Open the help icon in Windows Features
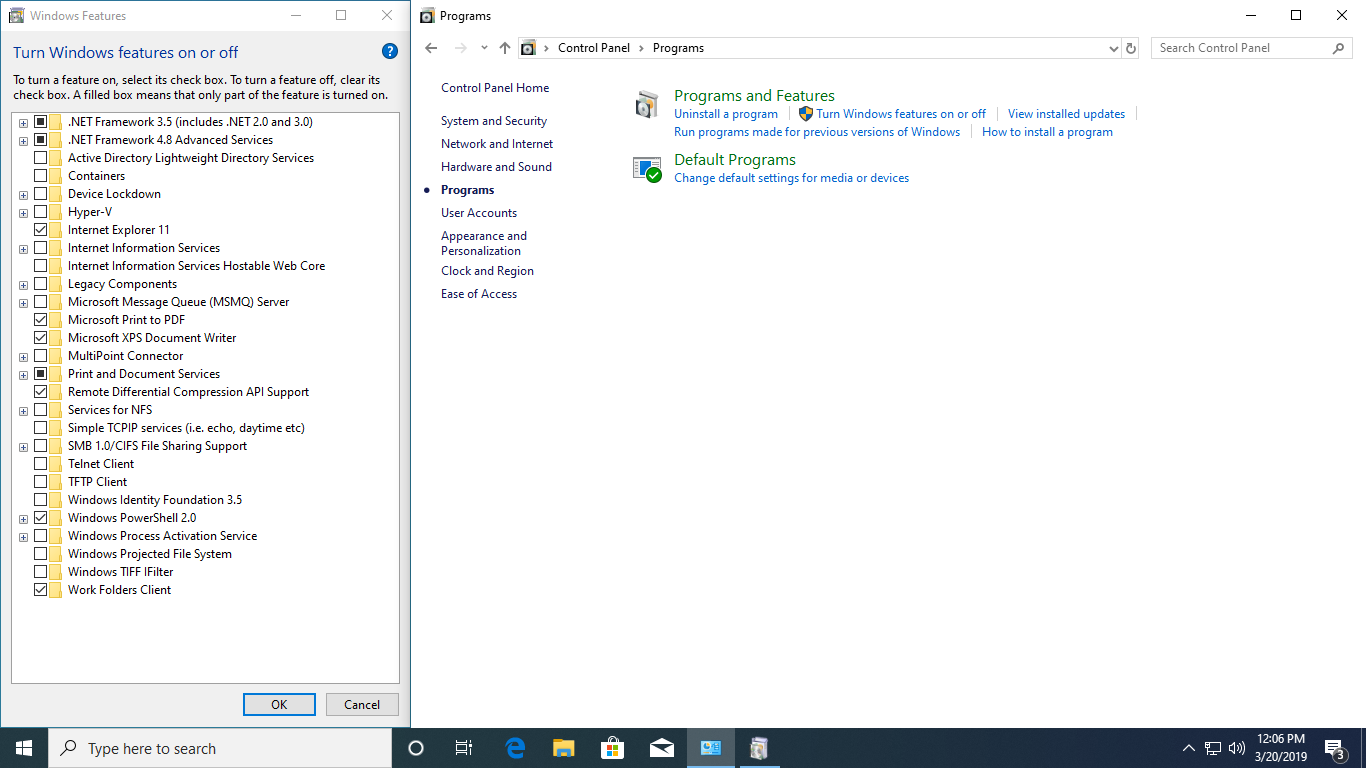Screen dimensions: 1366x768 coord(390,52)
